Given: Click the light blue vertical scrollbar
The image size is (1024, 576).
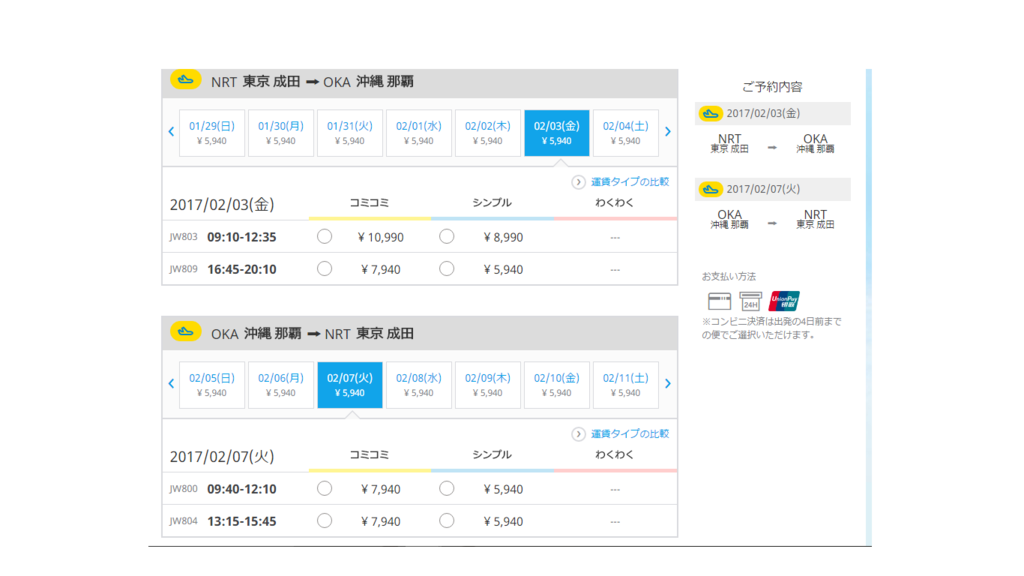Looking at the screenshot, I should (x=869, y=307).
